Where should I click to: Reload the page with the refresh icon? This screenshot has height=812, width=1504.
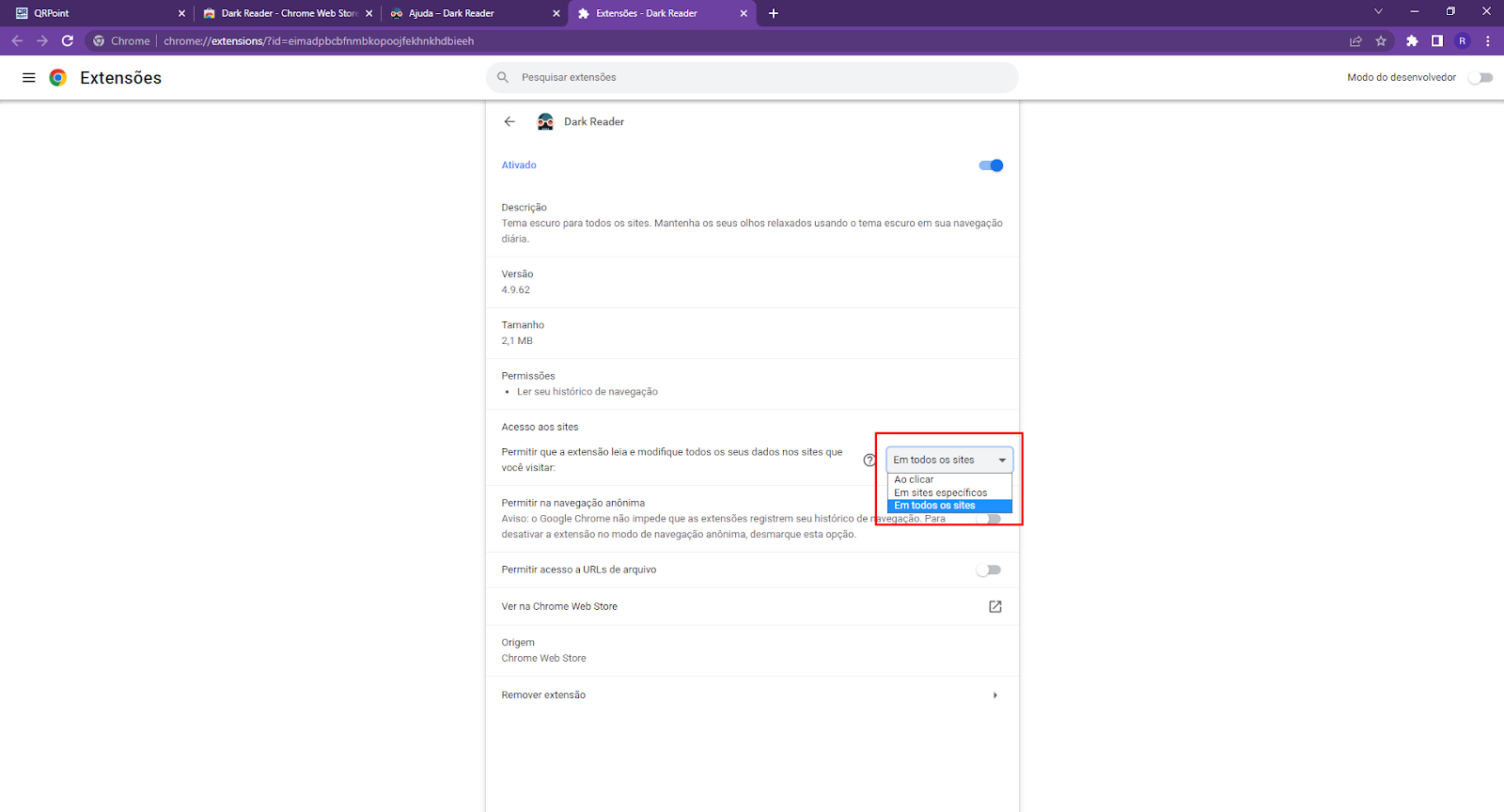[68, 40]
